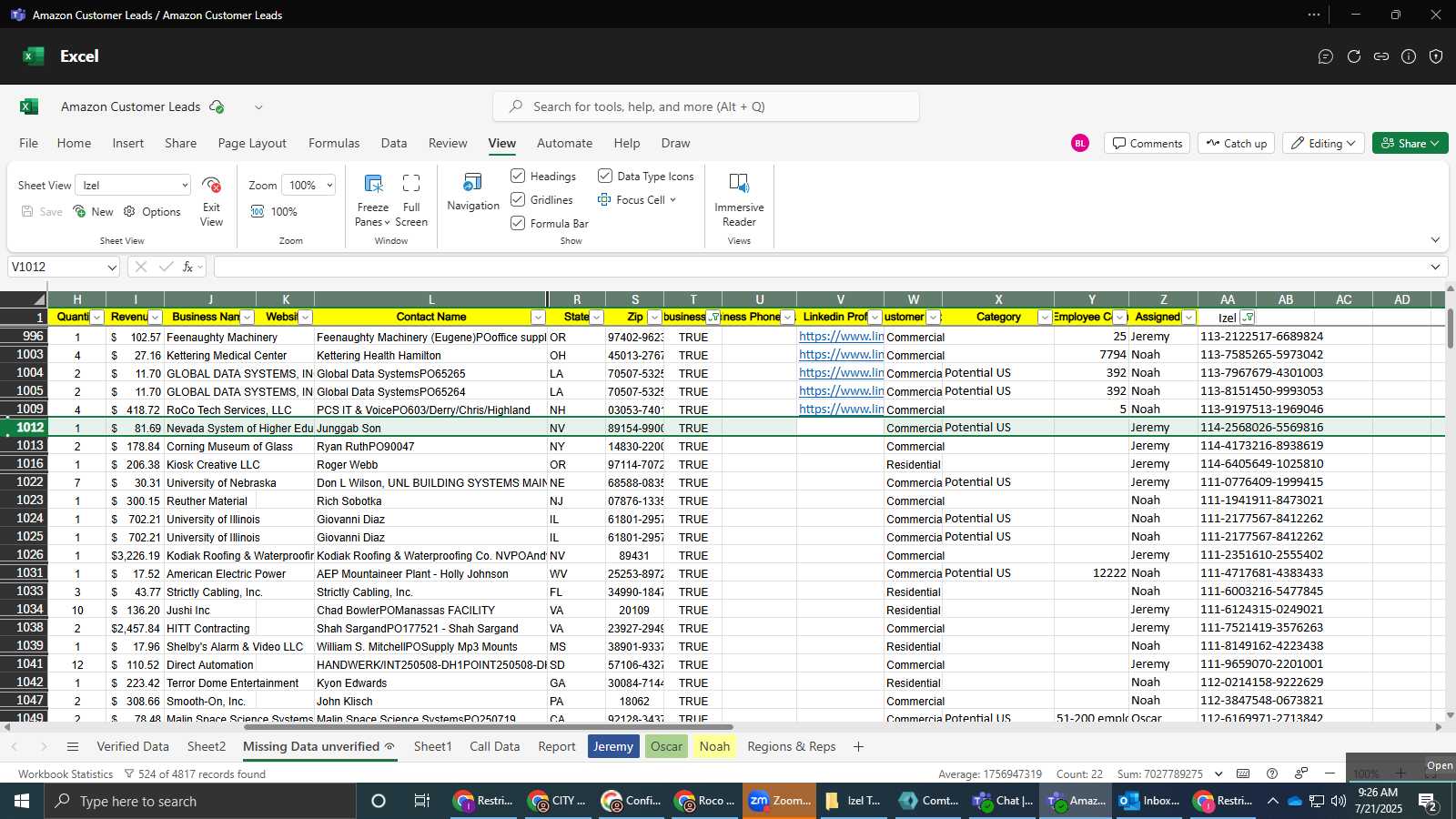The width and height of the screenshot is (1456, 819).
Task: Reset zoom to 100% icon
Action: [x=258, y=211]
